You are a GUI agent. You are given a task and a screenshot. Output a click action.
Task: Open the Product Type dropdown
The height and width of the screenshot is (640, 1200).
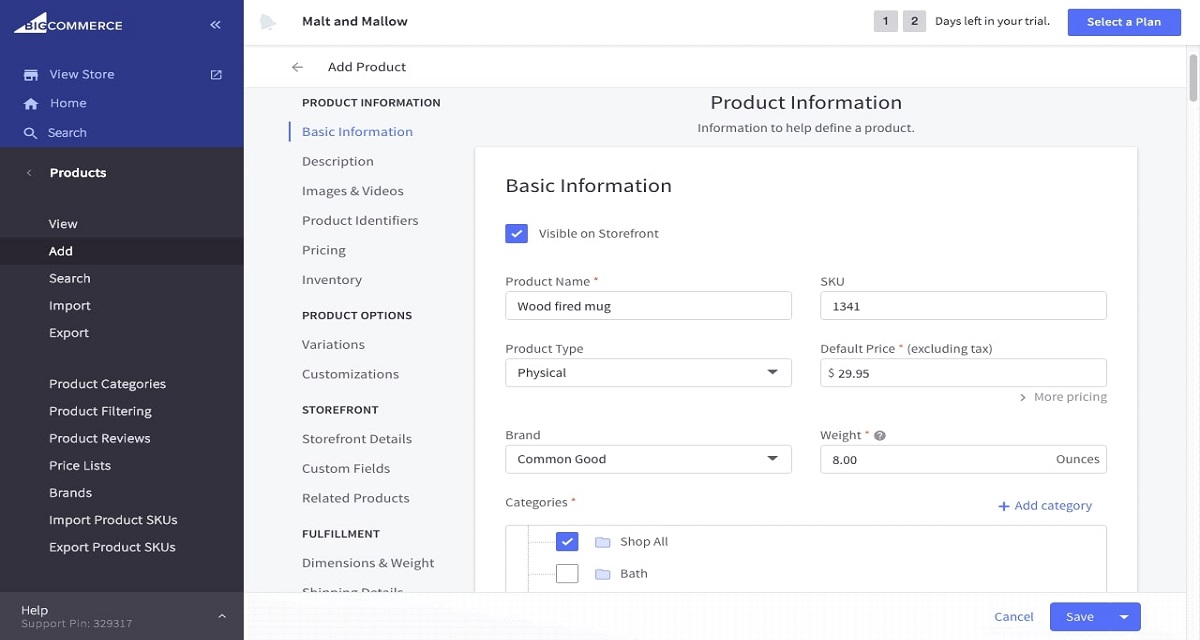coord(648,373)
